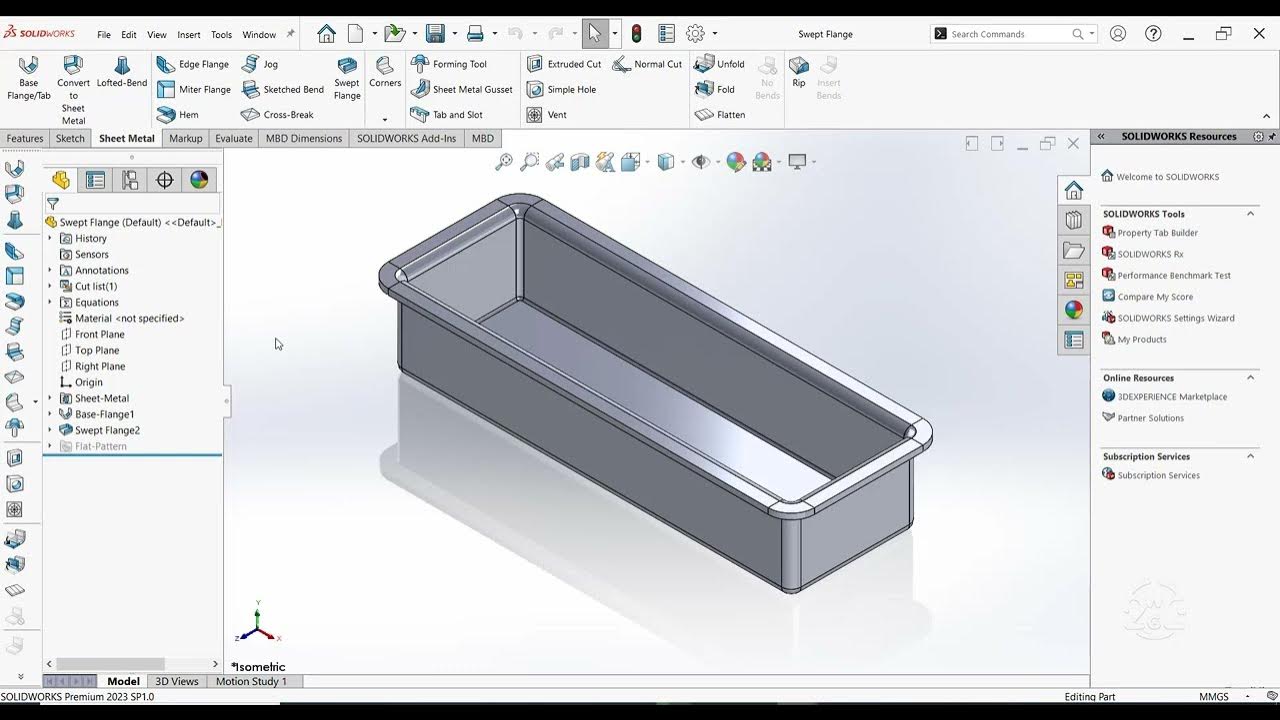The height and width of the screenshot is (720, 1280).
Task: Choose the Edge Flange tool
Action: [x=193, y=64]
